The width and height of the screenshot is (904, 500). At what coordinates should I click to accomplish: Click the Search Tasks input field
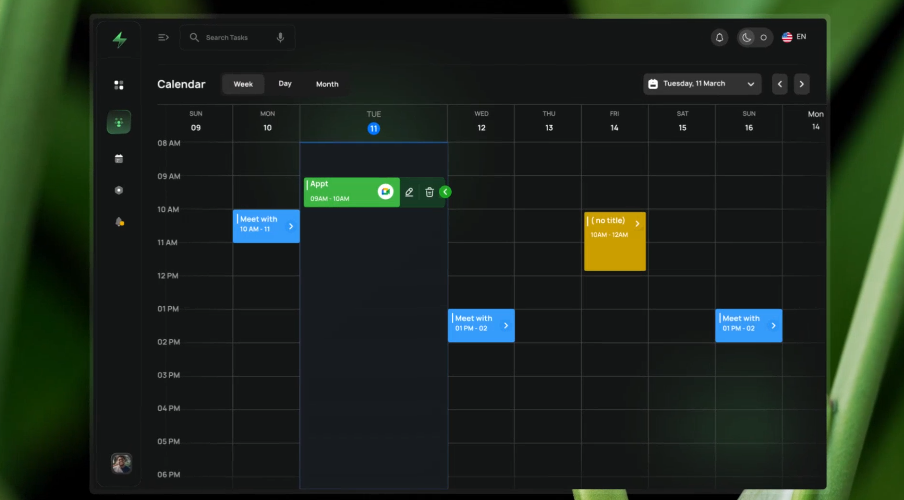[x=238, y=37]
